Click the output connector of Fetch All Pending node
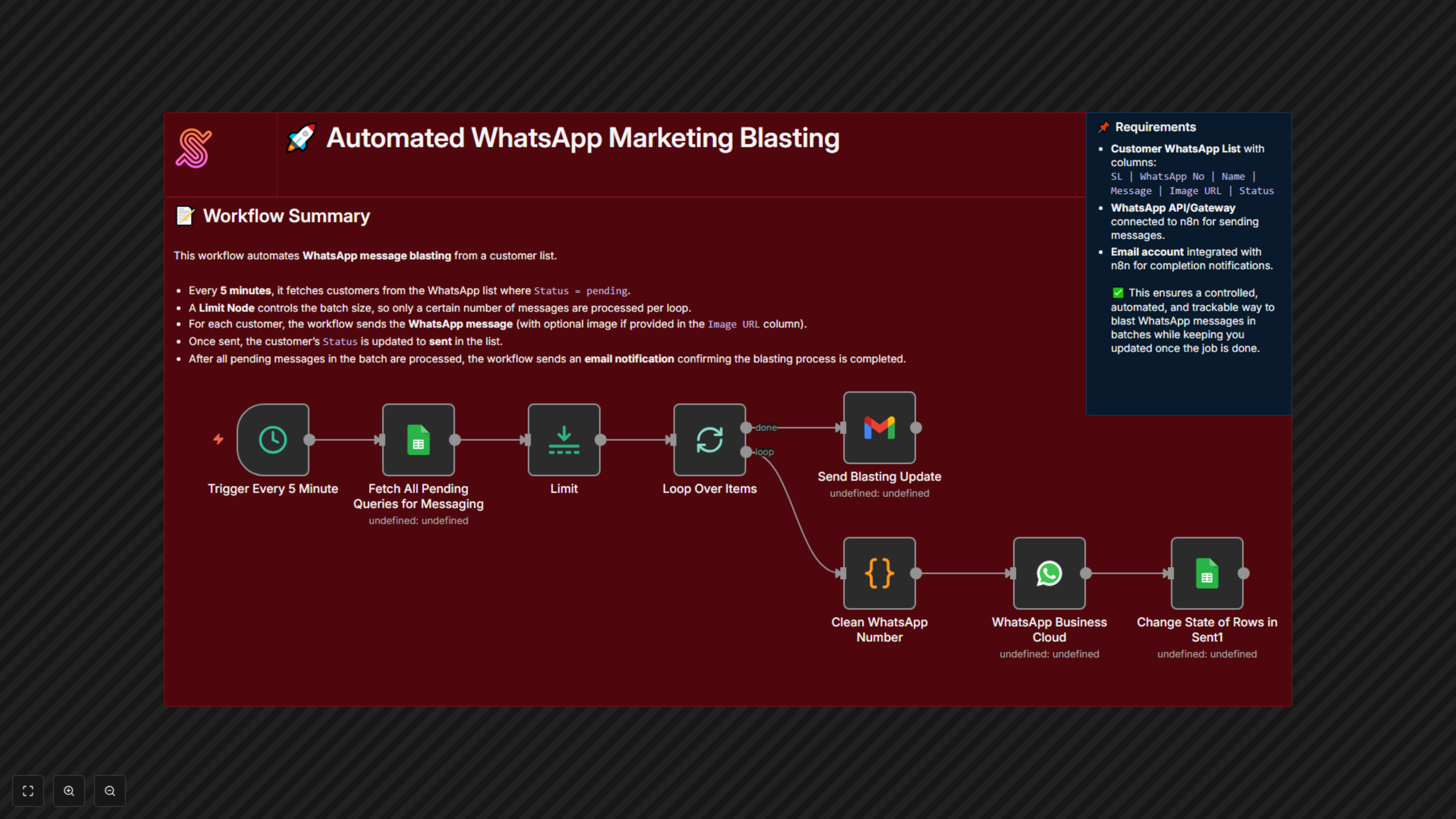 (455, 440)
